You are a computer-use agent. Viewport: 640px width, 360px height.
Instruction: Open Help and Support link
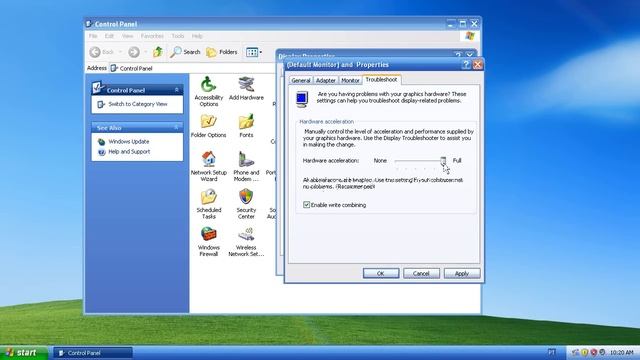point(129,151)
